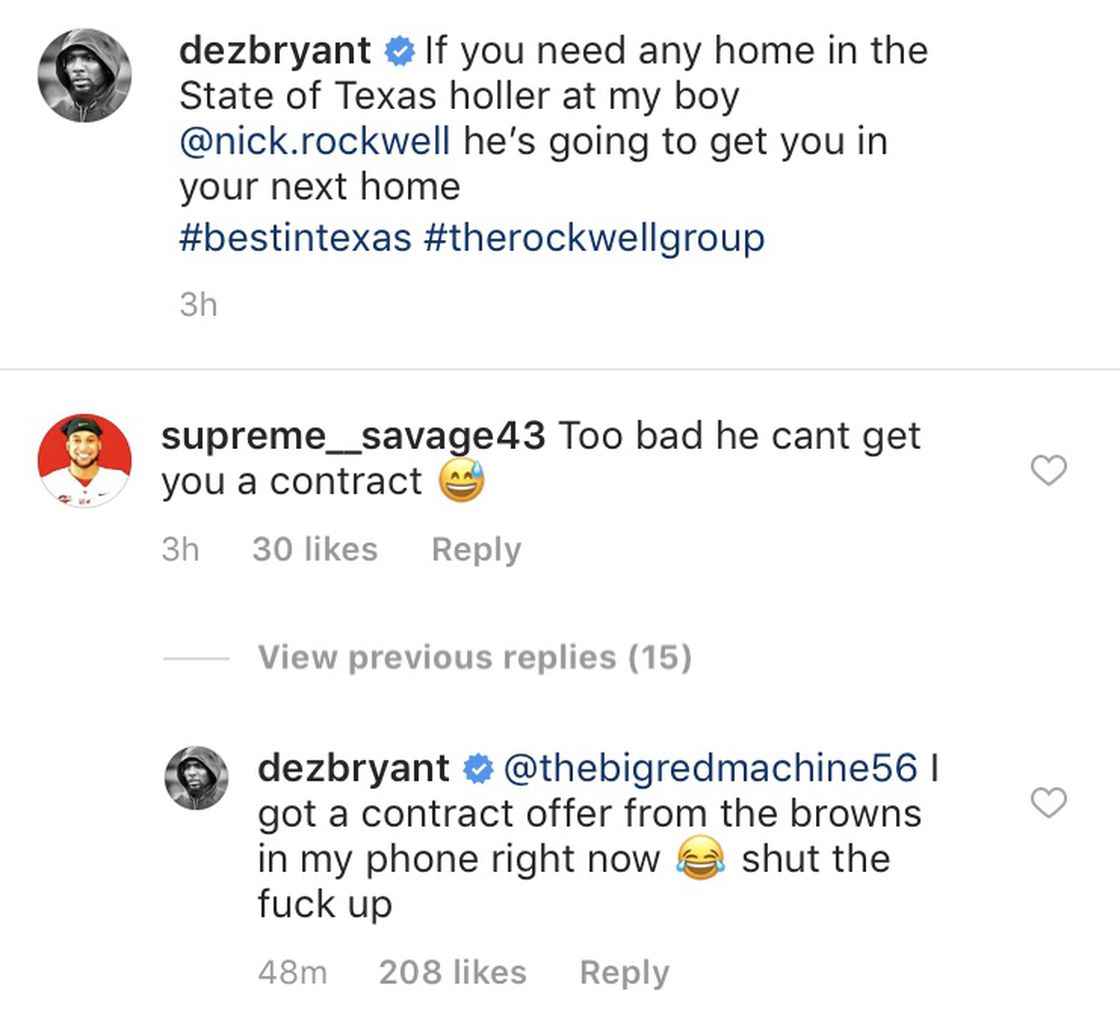This screenshot has height=1029, width=1120.
Task: Like dezbryant's reply about browns offer
Action: [x=1049, y=803]
